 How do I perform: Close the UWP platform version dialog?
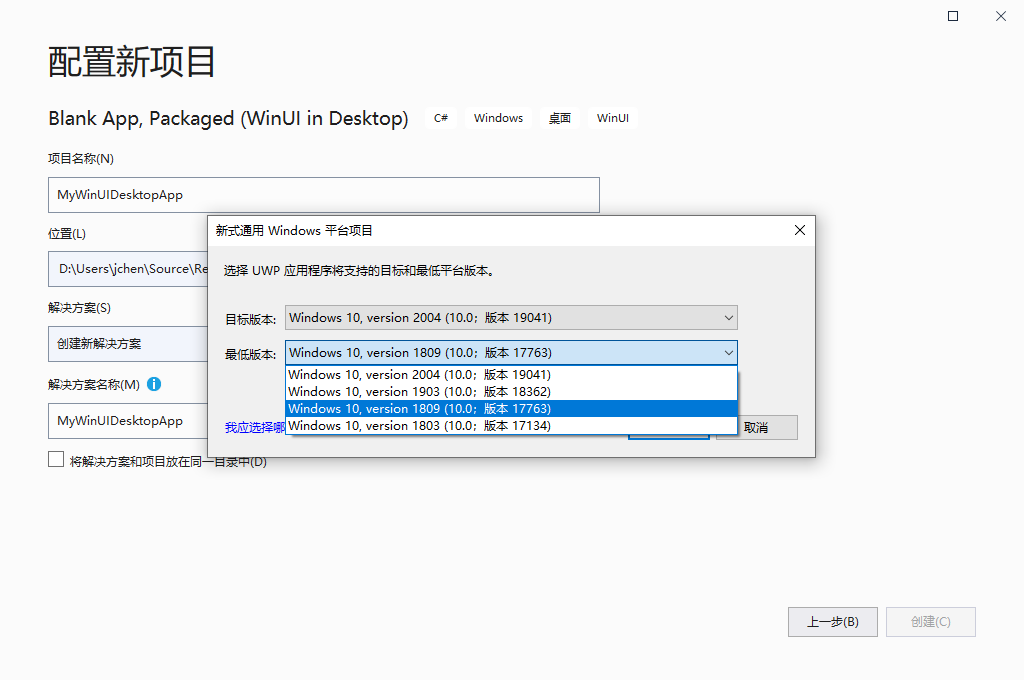tap(799, 229)
